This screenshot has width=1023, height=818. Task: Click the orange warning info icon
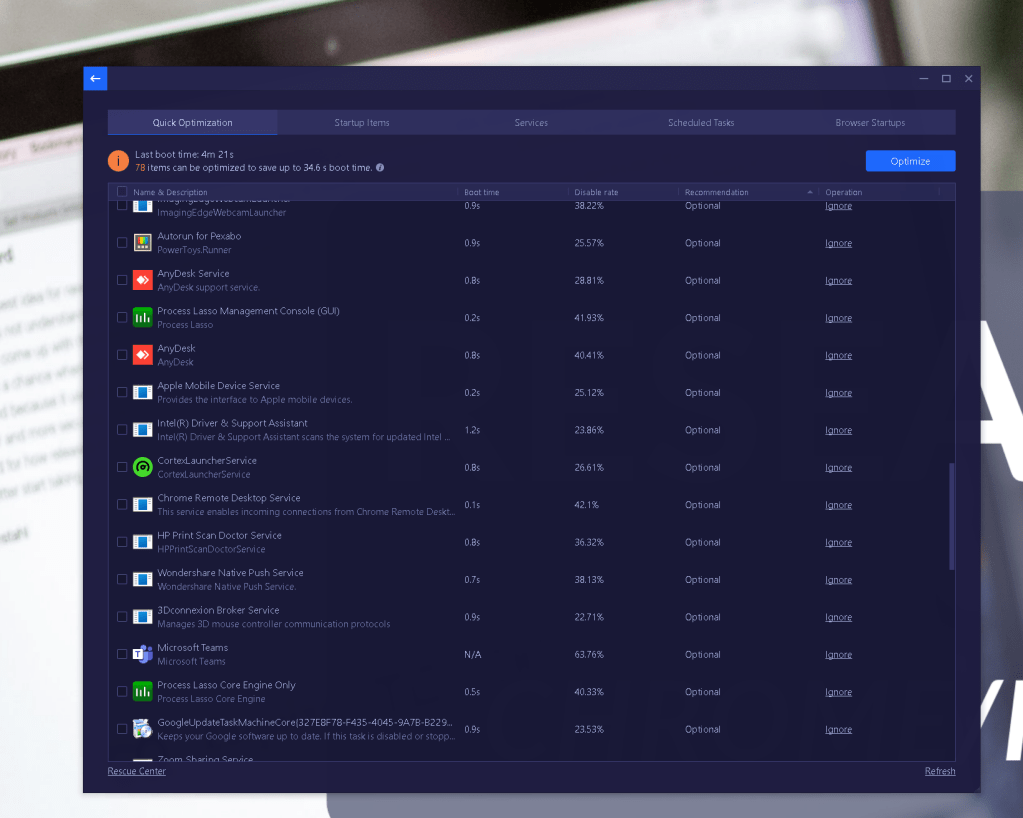pyautogui.click(x=118, y=160)
